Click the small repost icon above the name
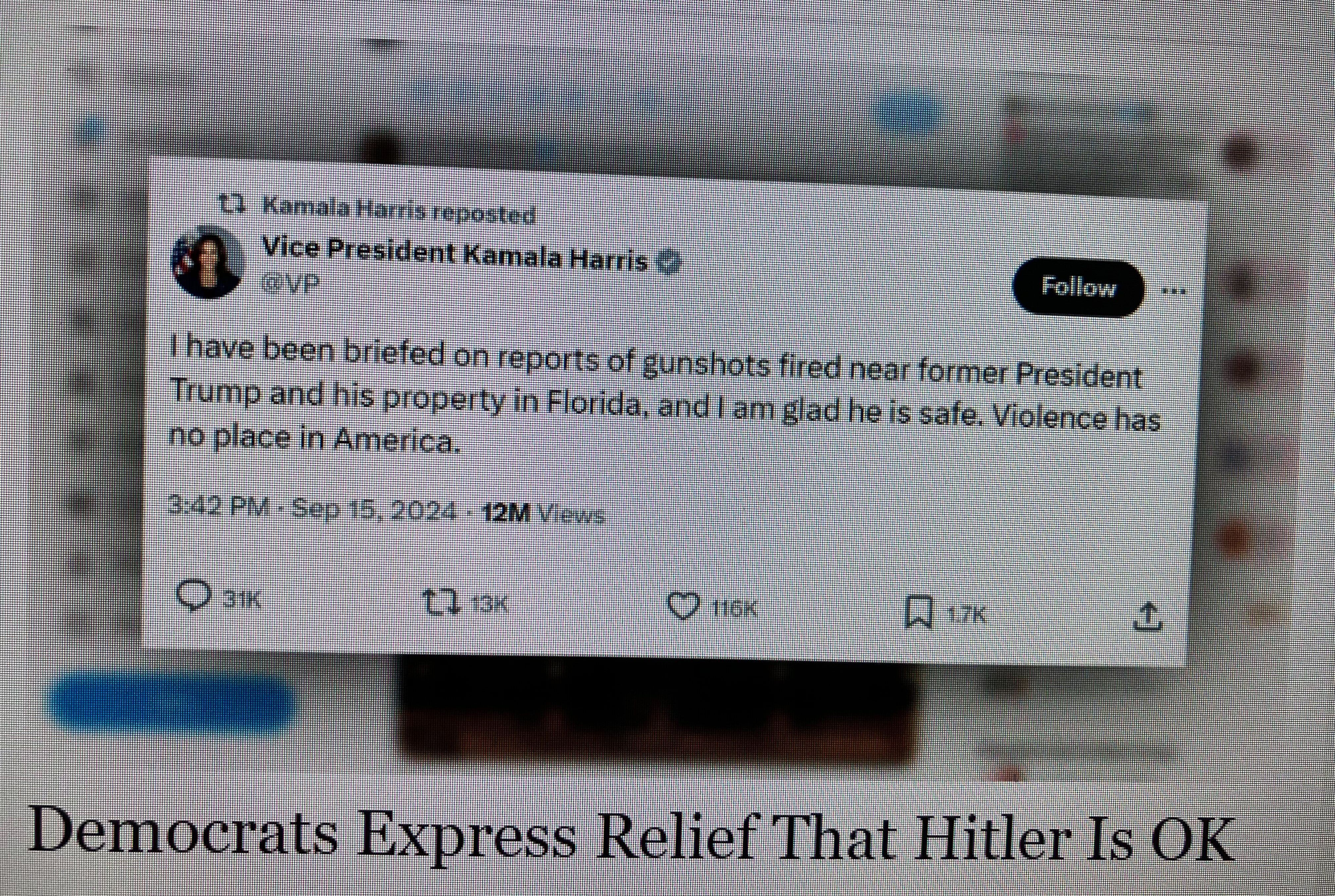Viewport: 1335px width, 896px height. pos(233,204)
